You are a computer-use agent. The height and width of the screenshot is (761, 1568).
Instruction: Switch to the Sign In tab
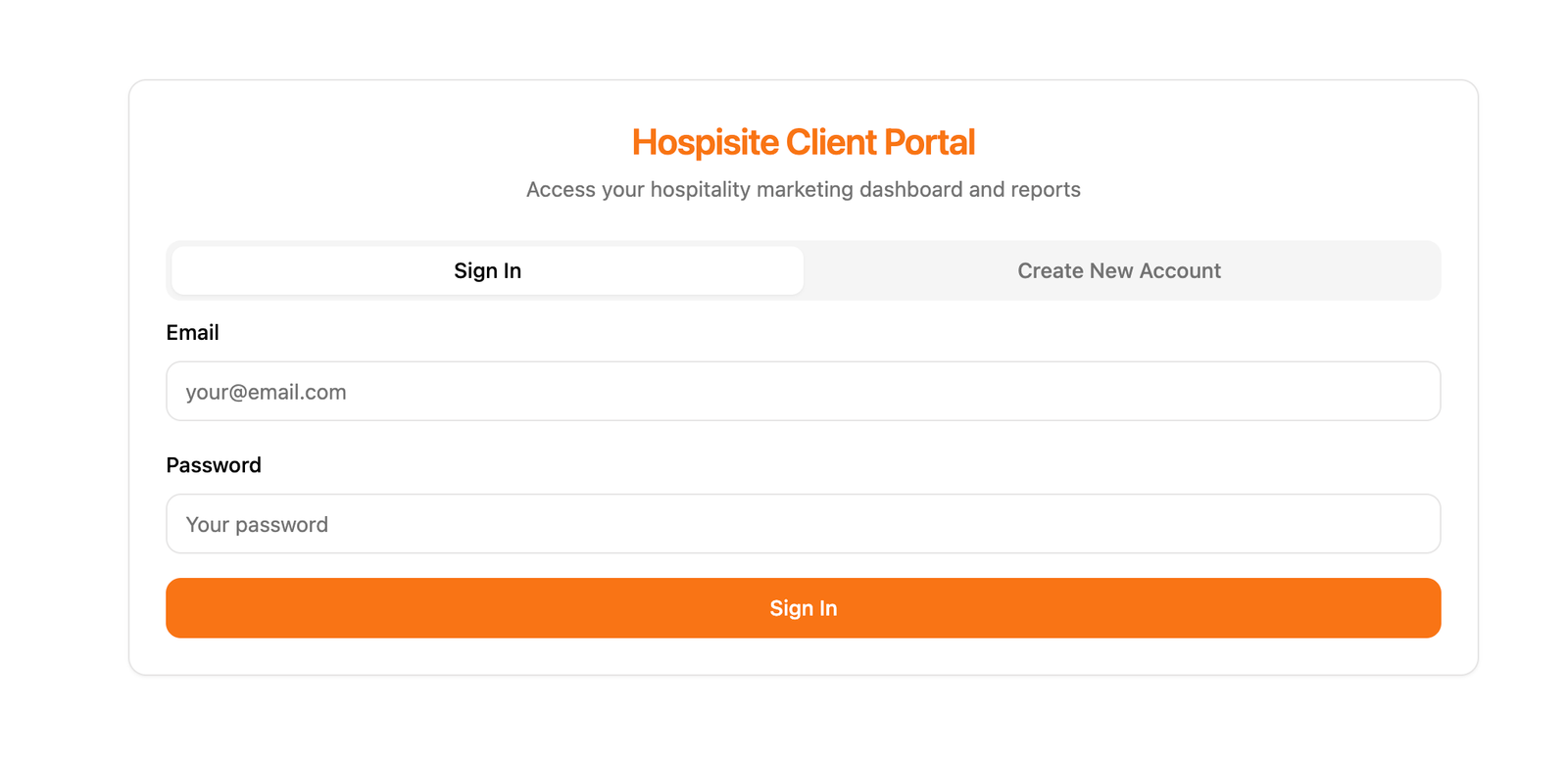487,270
